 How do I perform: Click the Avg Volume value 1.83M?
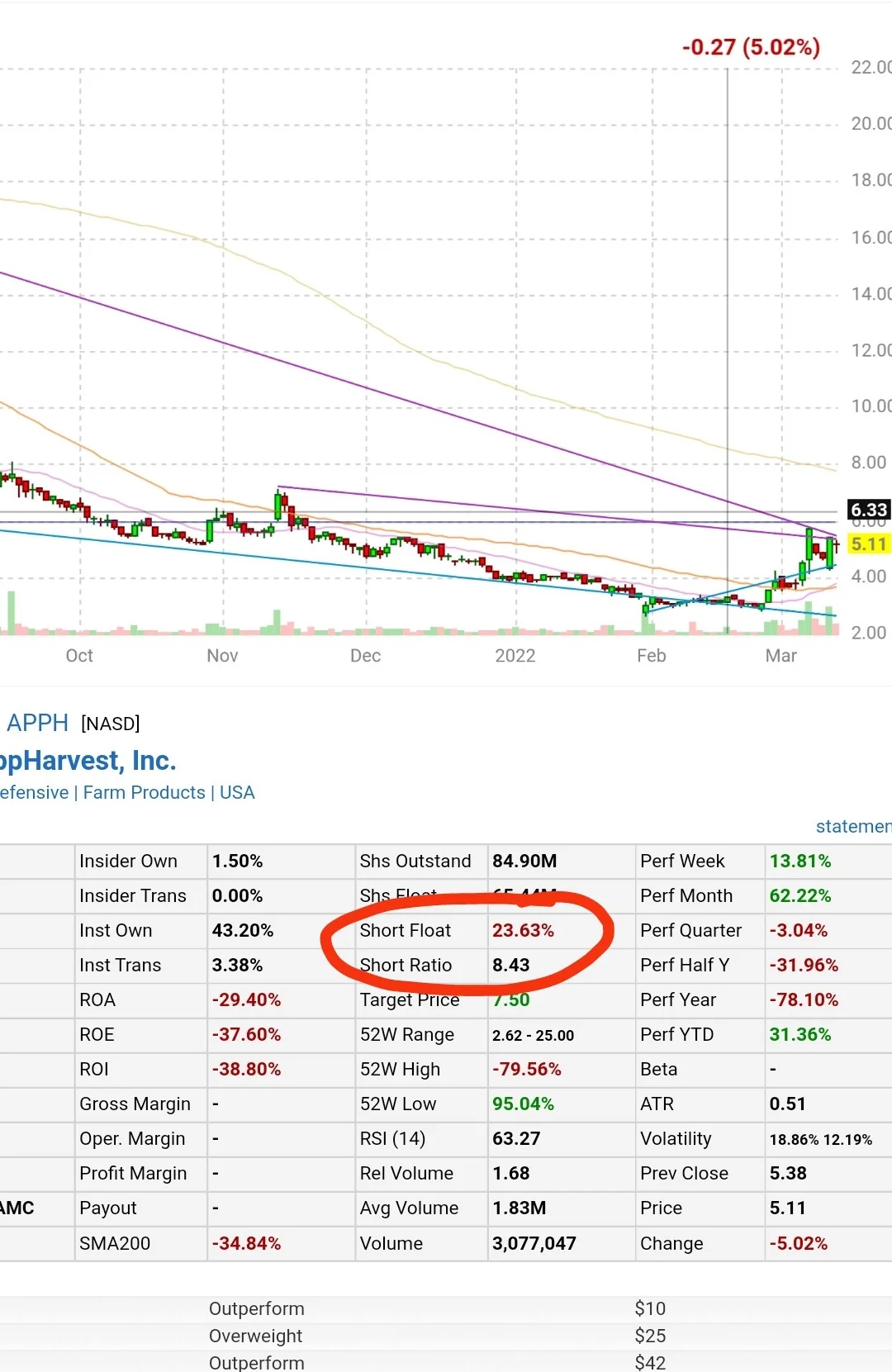pos(520,1208)
